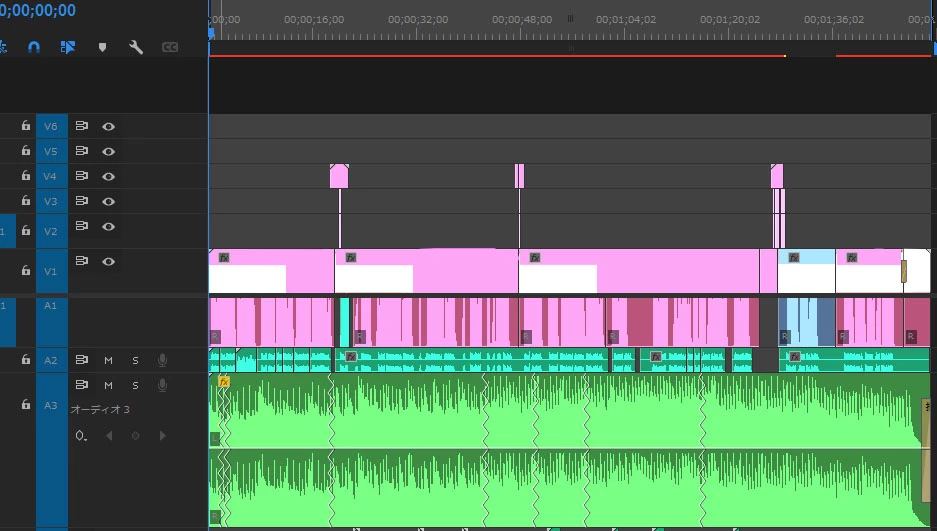
Task: Toggle track lock on A2
Action: pyautogui.click(x=26, y=359)
